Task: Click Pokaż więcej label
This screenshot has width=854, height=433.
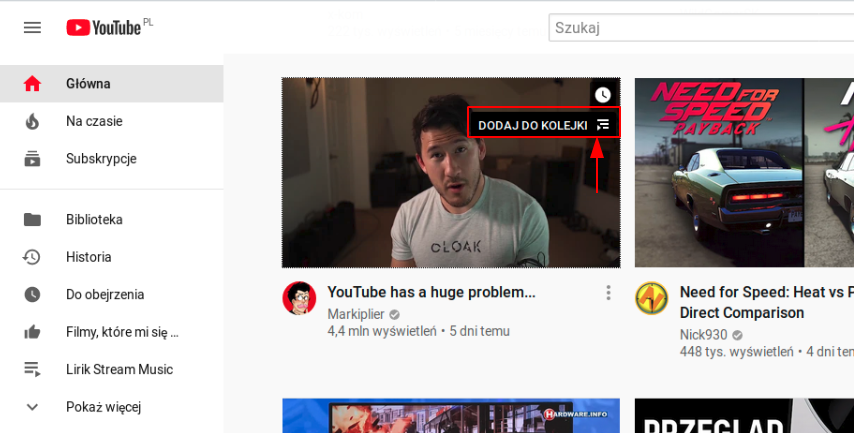Action: coord(103,407)
